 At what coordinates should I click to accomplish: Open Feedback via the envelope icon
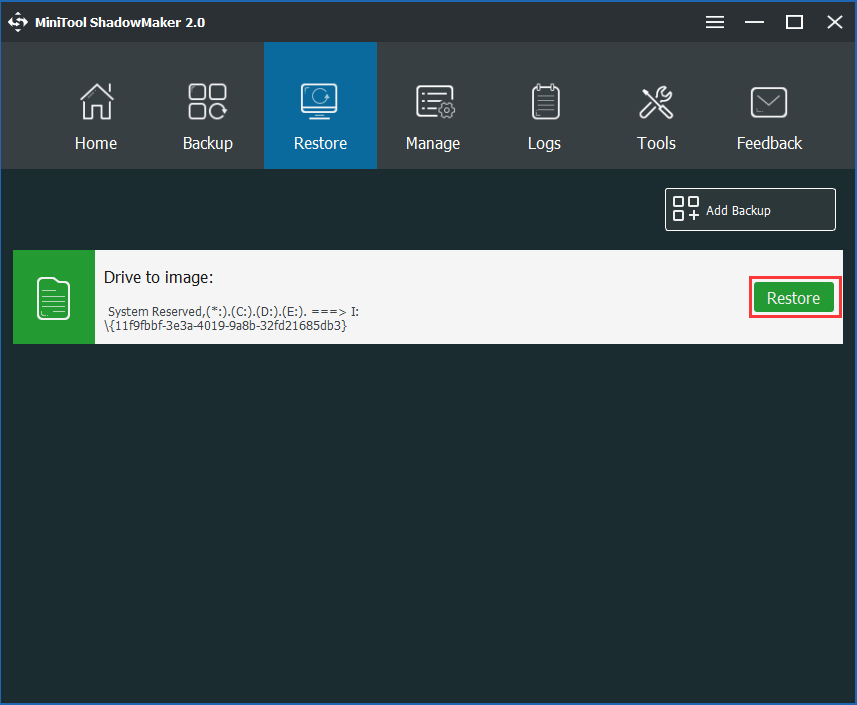point(768,101)
